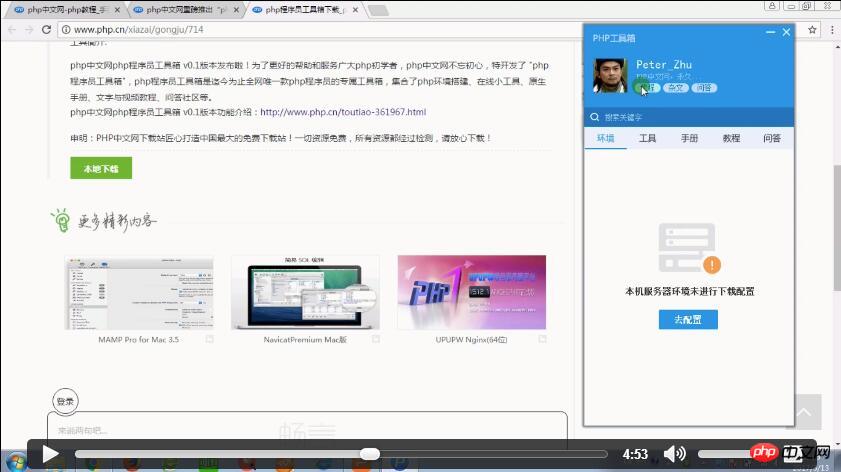
Task: Click the Peter_Zhu username
Action: point(664,64)
